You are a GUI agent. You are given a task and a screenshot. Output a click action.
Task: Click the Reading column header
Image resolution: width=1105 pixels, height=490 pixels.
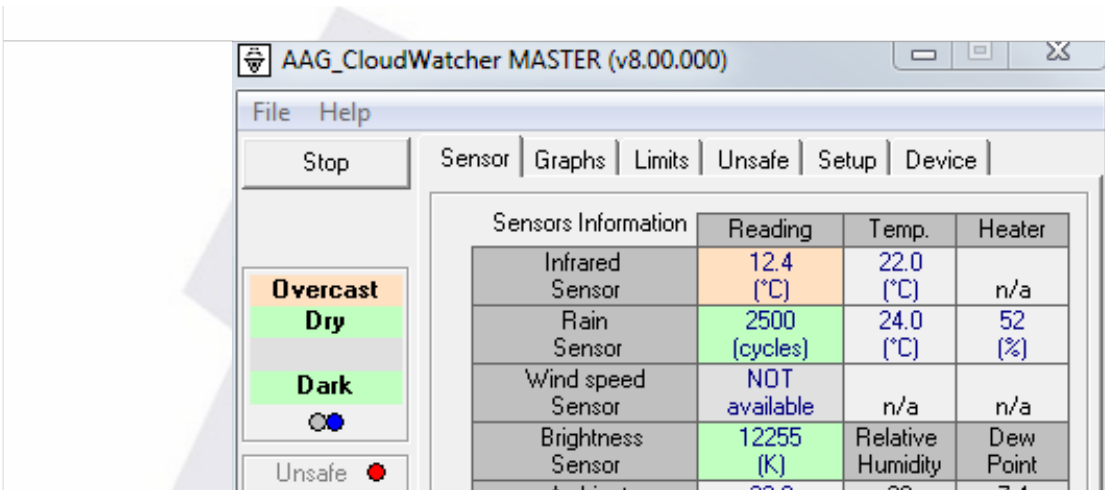(770, 230)
